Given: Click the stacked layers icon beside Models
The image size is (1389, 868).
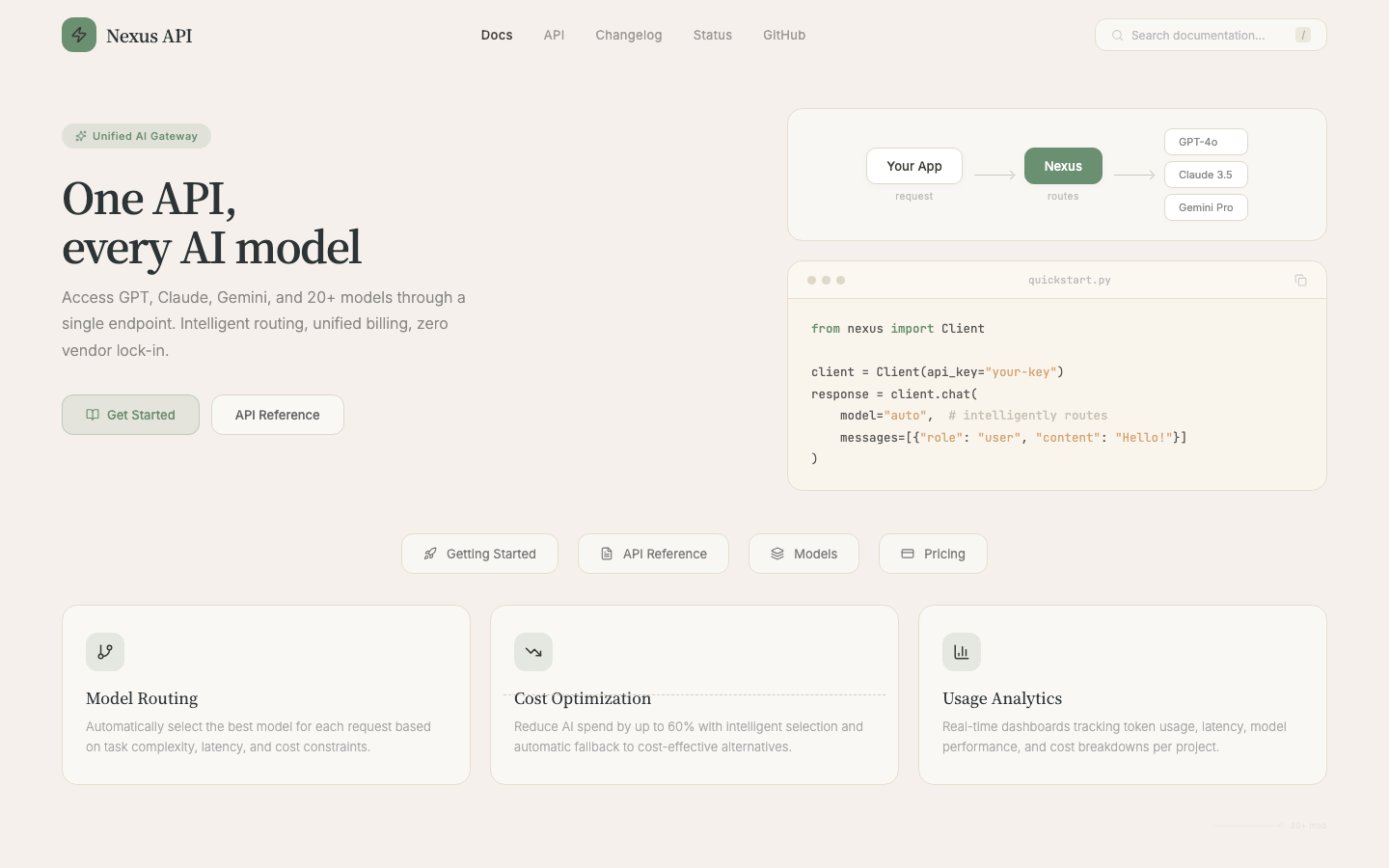Looking at the screenshot, I should tap(777, 554).
